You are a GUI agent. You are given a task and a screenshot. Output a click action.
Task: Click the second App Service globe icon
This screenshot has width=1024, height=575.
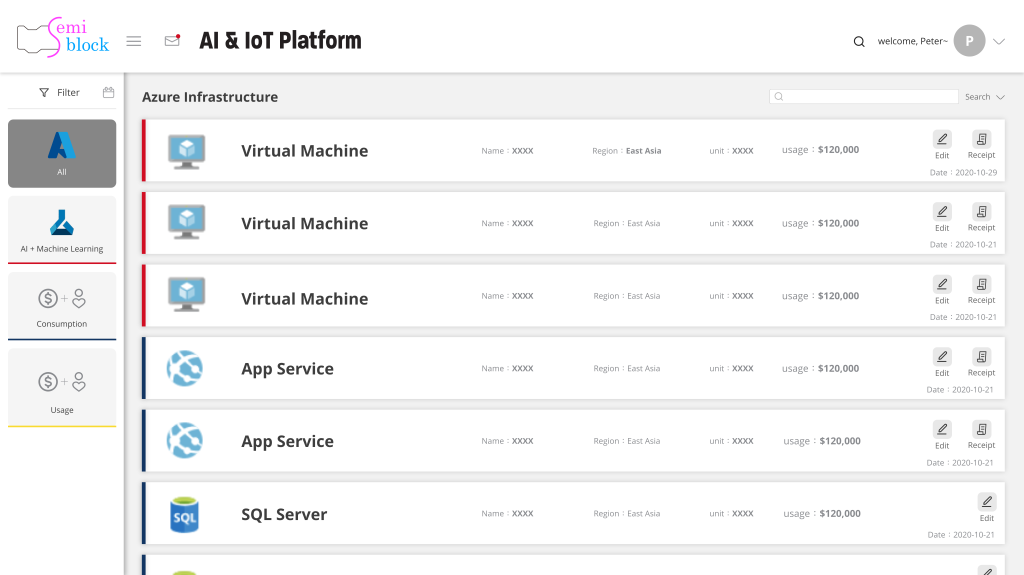pyautogui.click(x=185, y=440)
